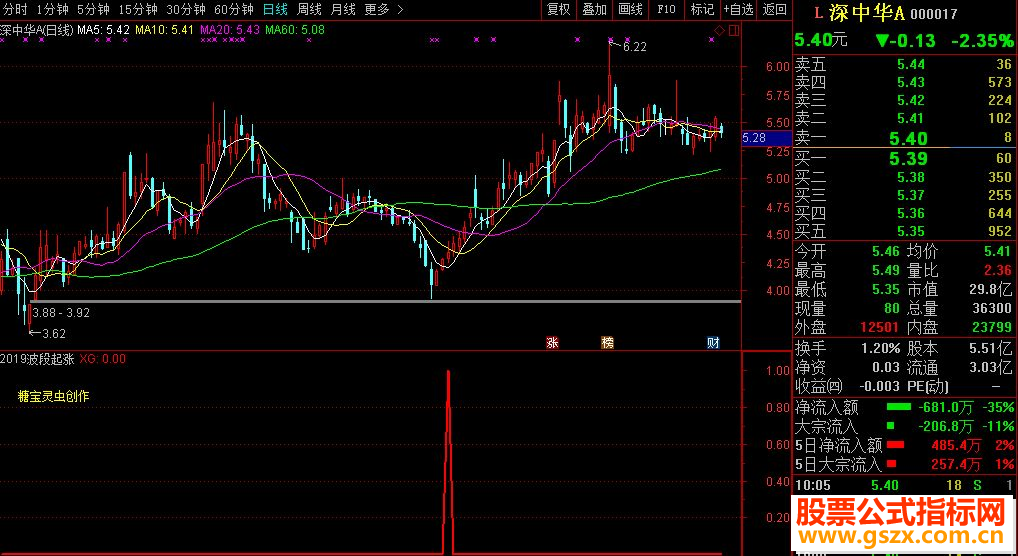The width and height of the screenshot is (1018, 556).
Task: Click the 卖三 ask row price 5.42
Action: 911,101
